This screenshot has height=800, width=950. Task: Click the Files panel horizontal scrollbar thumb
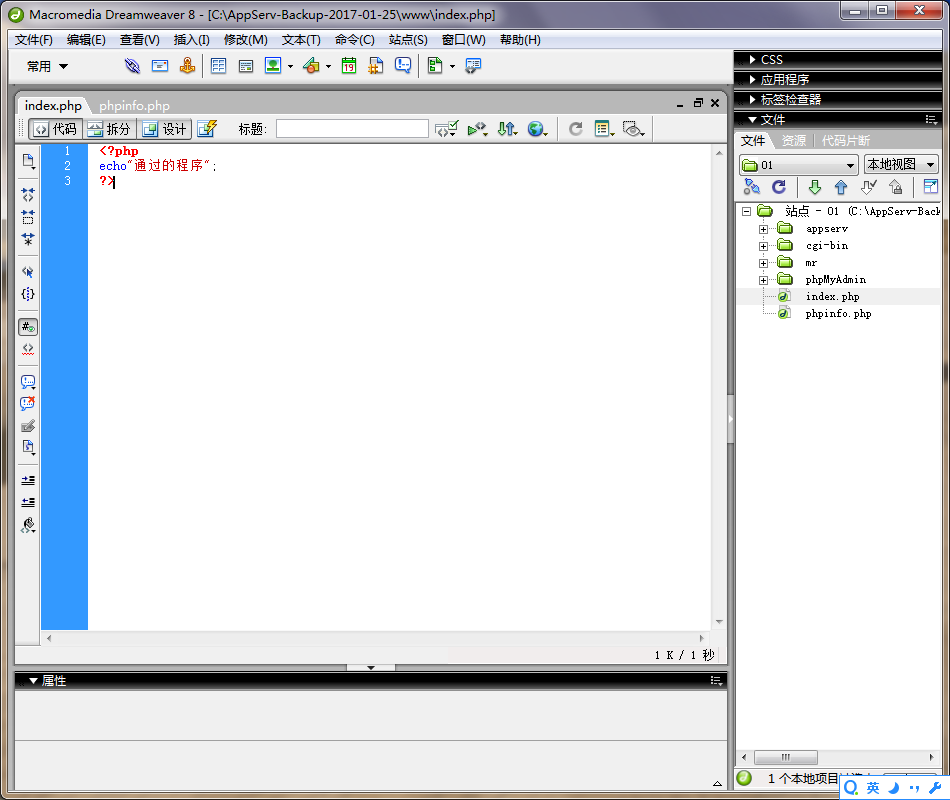tap(786, 757)
